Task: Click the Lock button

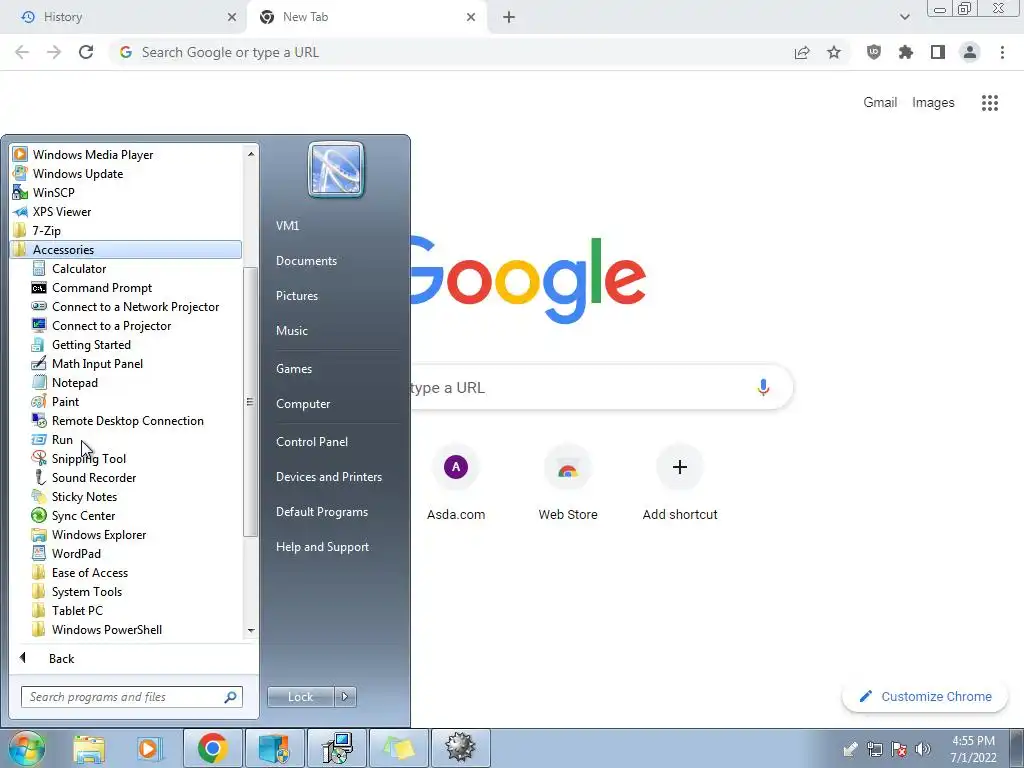Action: (300, 697)
